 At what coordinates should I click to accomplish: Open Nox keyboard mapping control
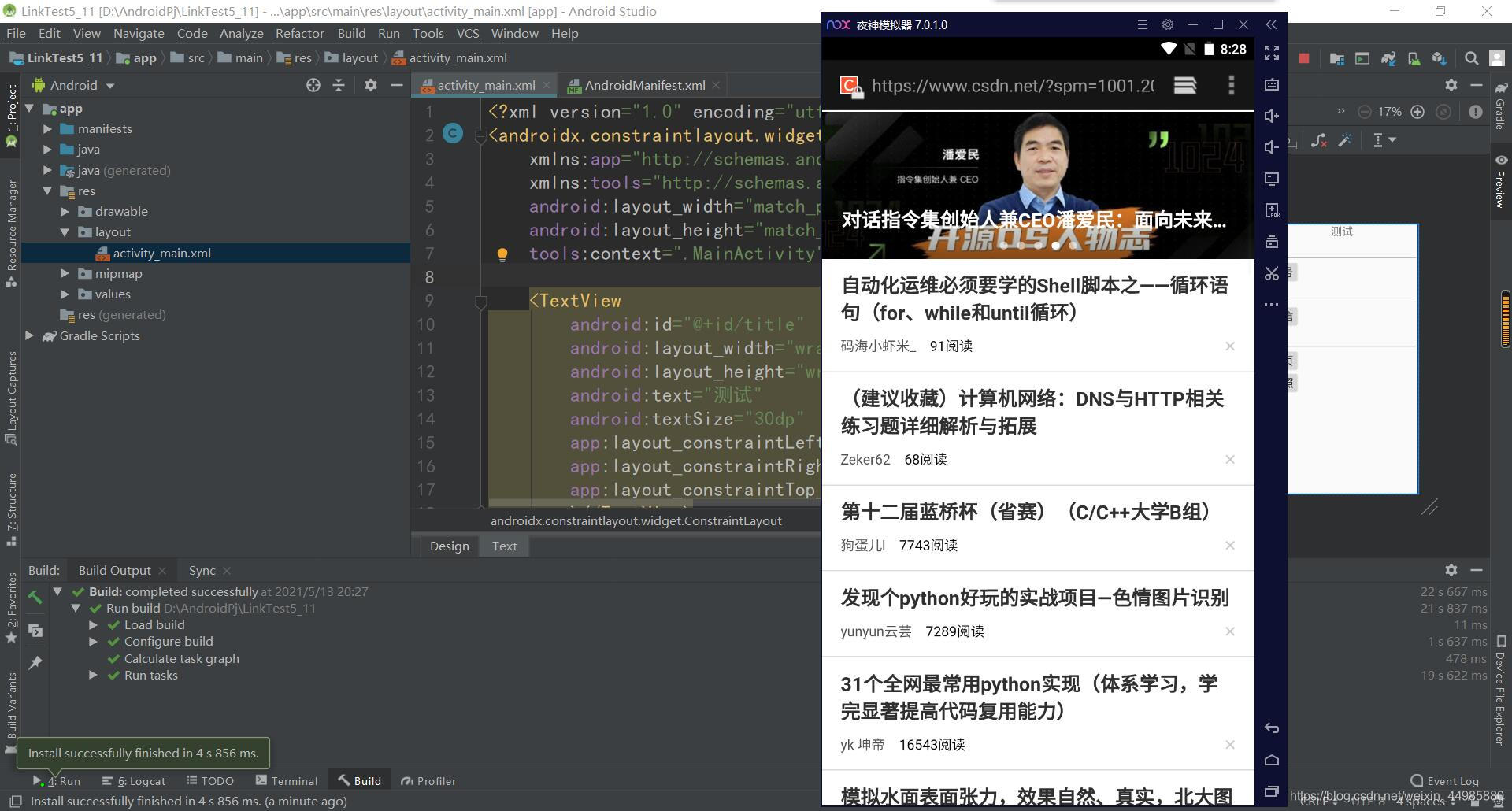[1272, 84]
